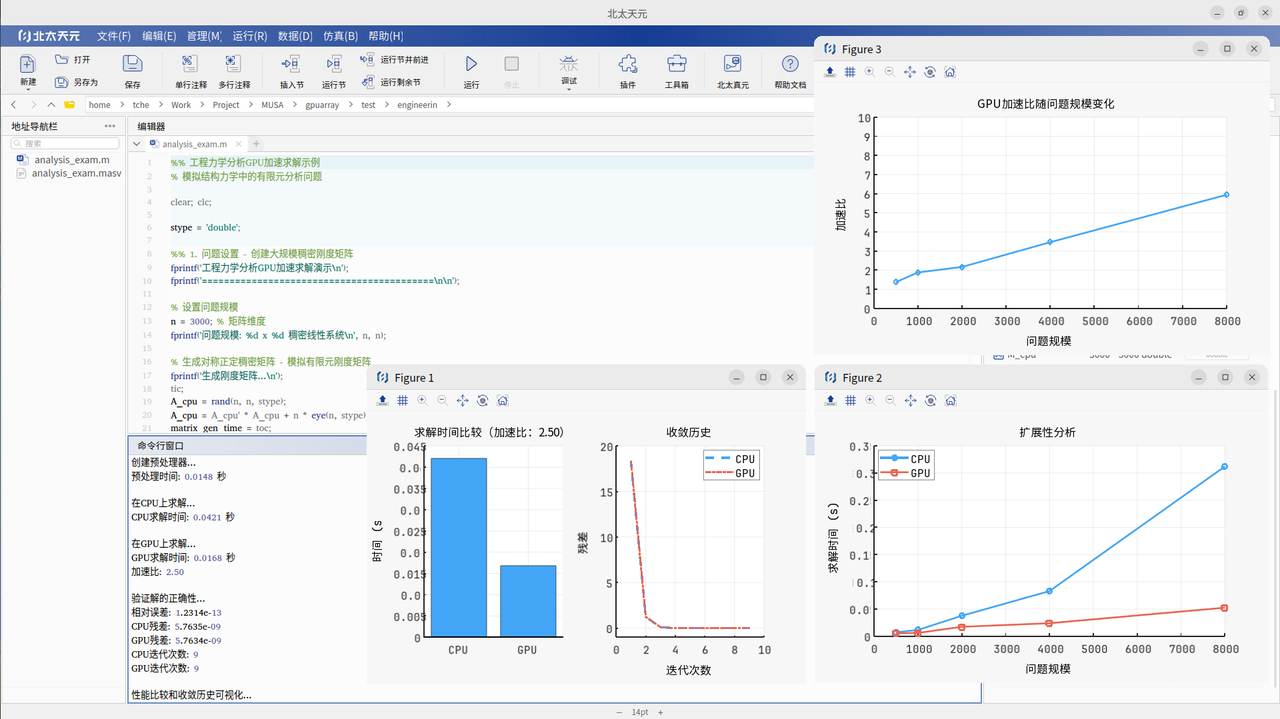Toggle grid icon in Figure 2 toolbar
Image resolution: width=1280 pixels, height=719 pixels.
tap(850, 400)
